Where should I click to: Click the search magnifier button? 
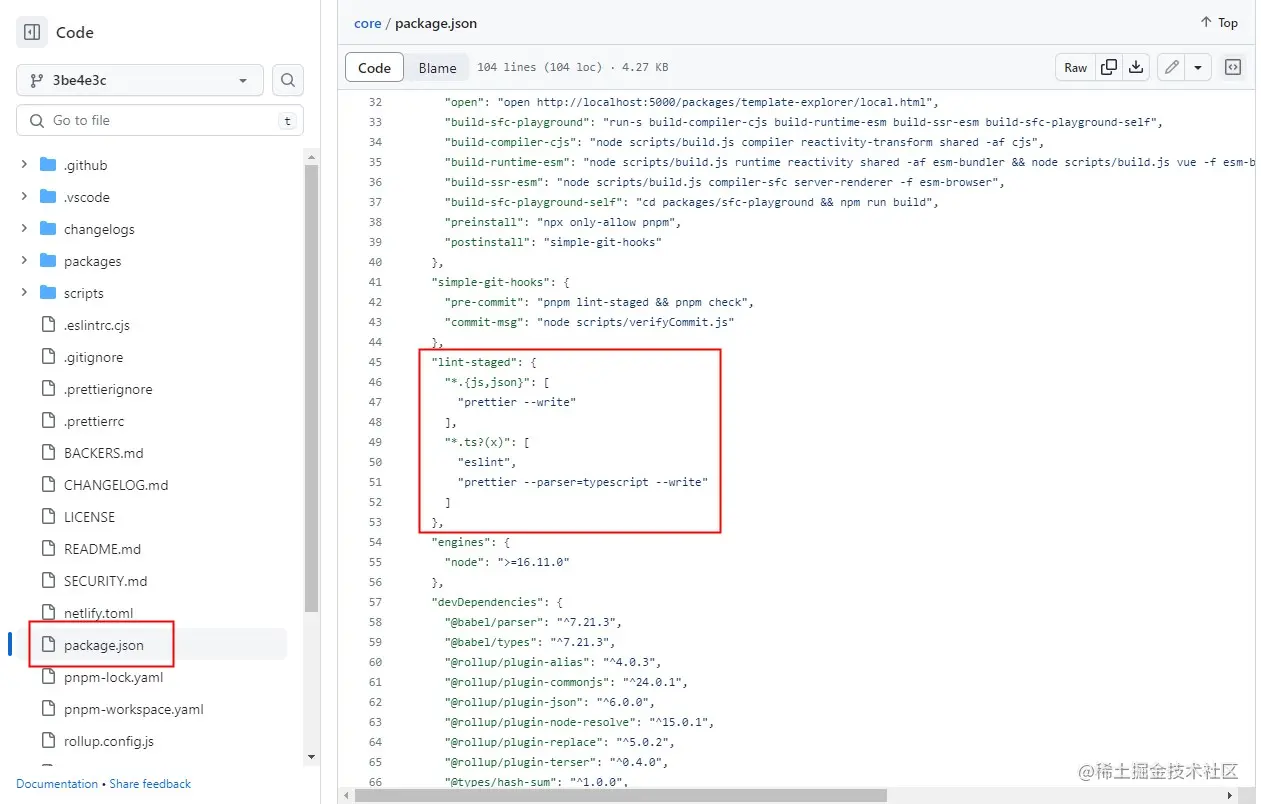[x=288, y=80]
